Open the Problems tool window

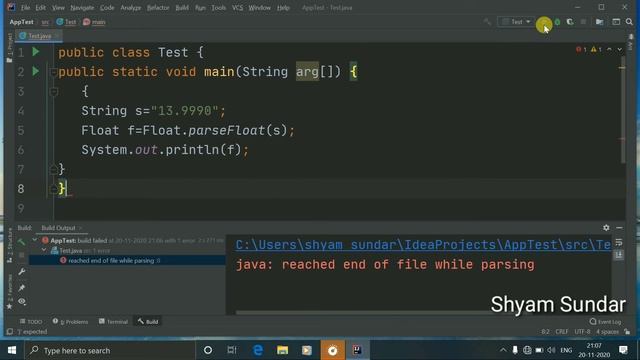pos(70,322)
